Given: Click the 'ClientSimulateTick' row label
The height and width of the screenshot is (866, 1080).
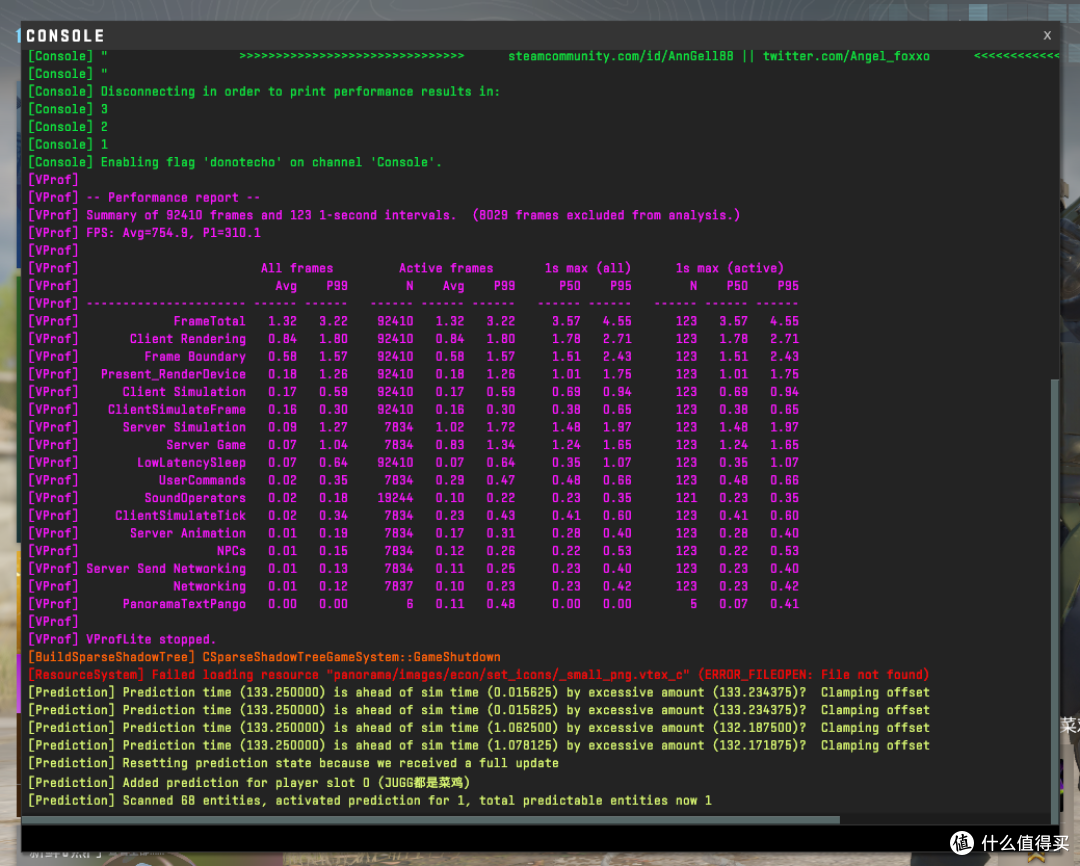Looking at the screenshot, I should click(180, 515).
